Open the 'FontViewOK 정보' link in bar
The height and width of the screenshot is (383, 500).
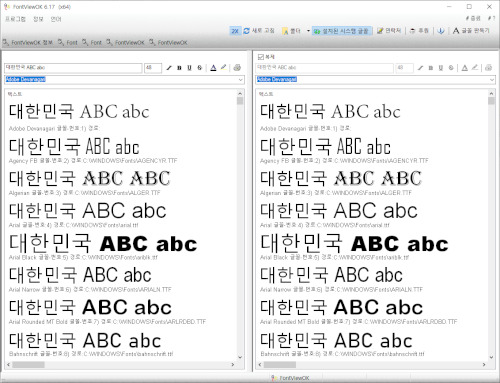28,42
